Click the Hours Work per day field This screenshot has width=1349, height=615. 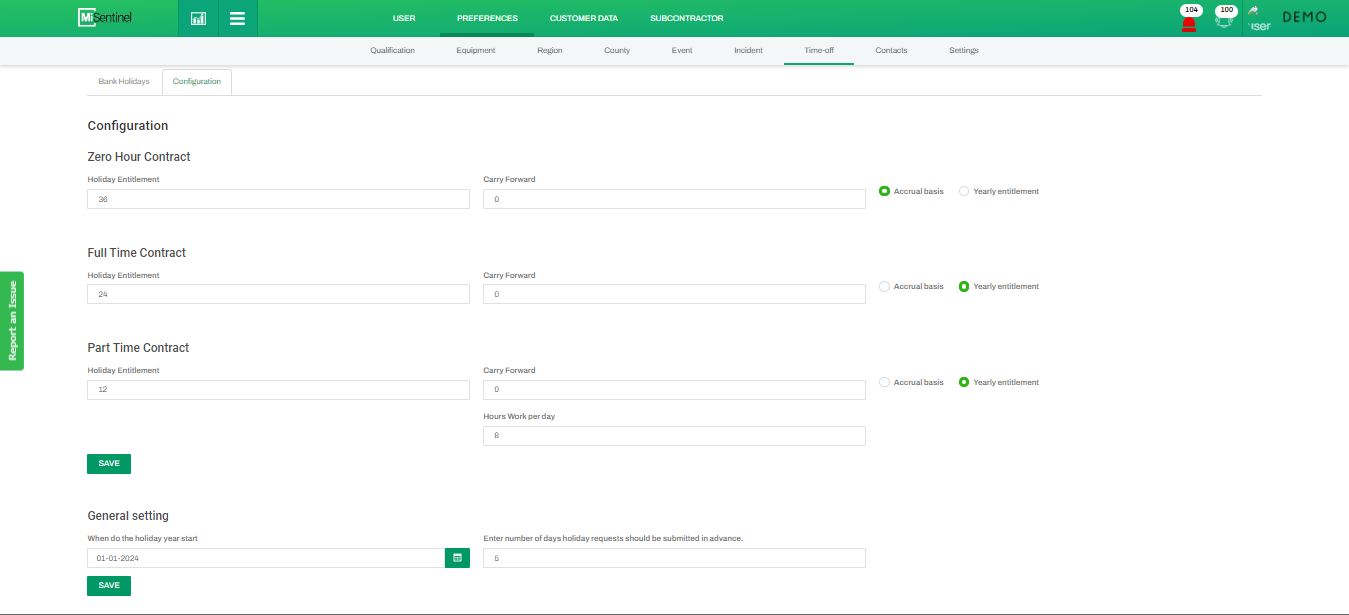[x=674, y=436]
